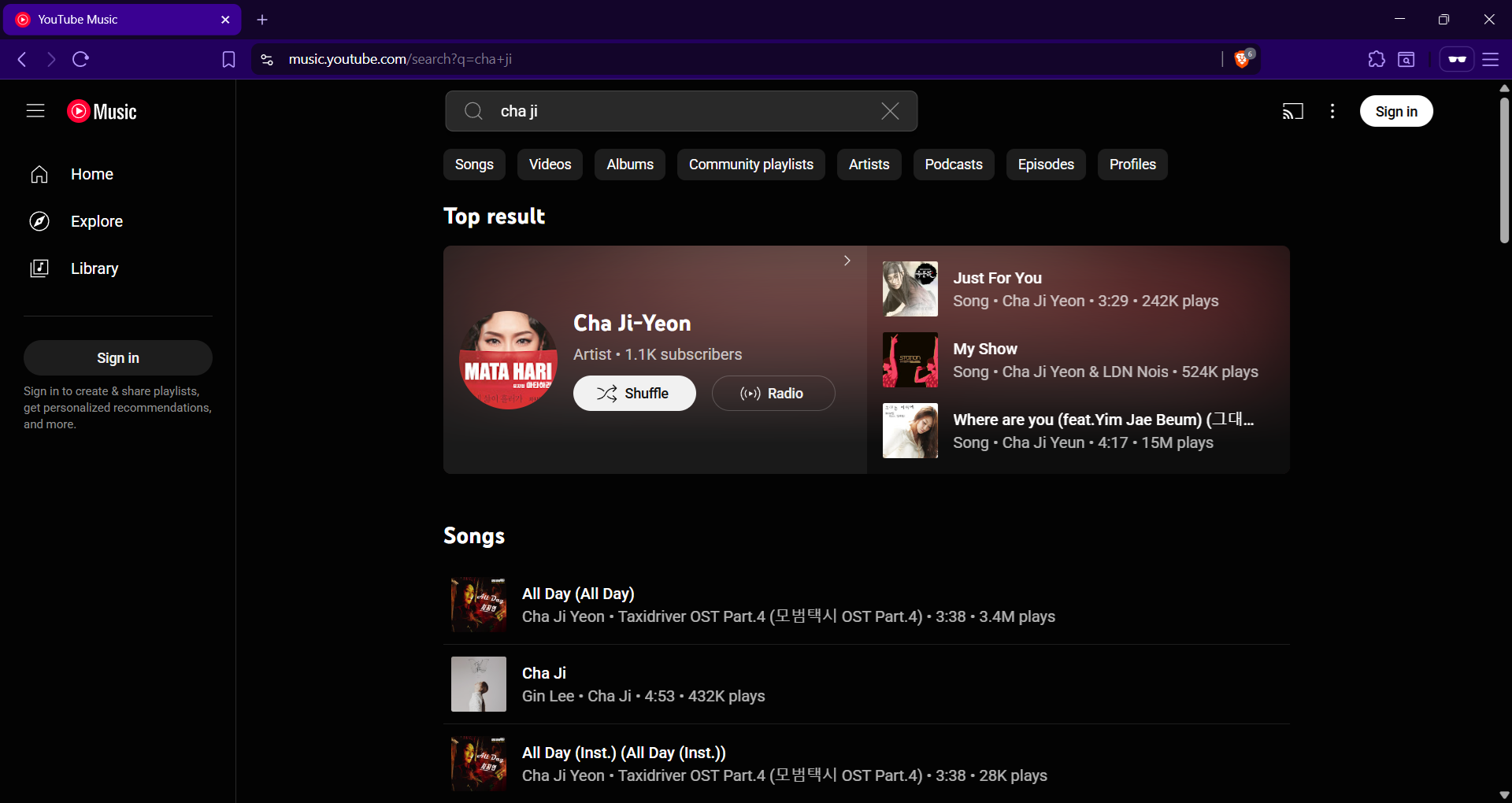The height and width of the screenshot is (803, 1512).
Task: Click the search magnifier icon
Action: (473, 111)
